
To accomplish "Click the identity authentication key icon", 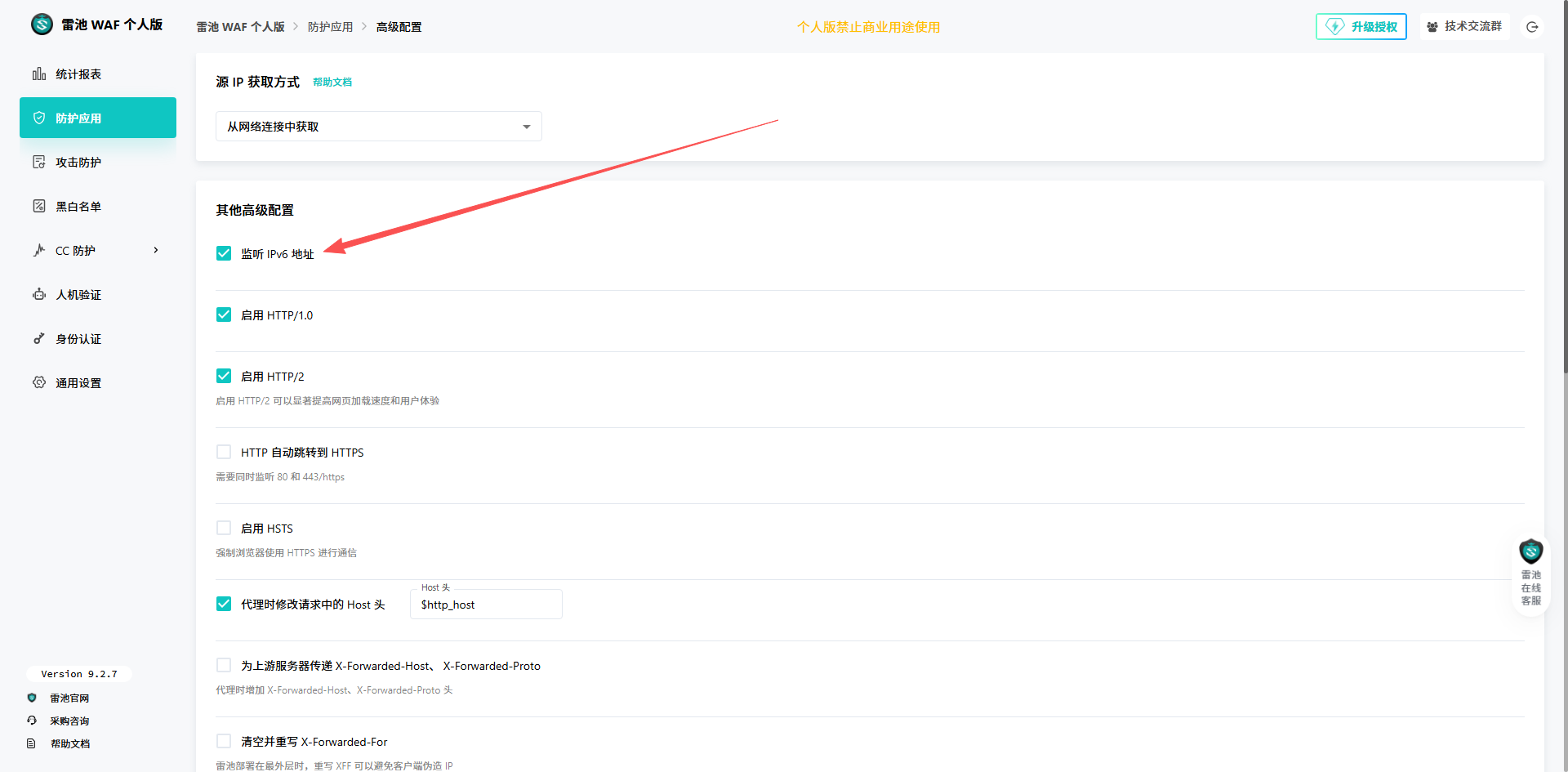I will (x=39, y=339).
